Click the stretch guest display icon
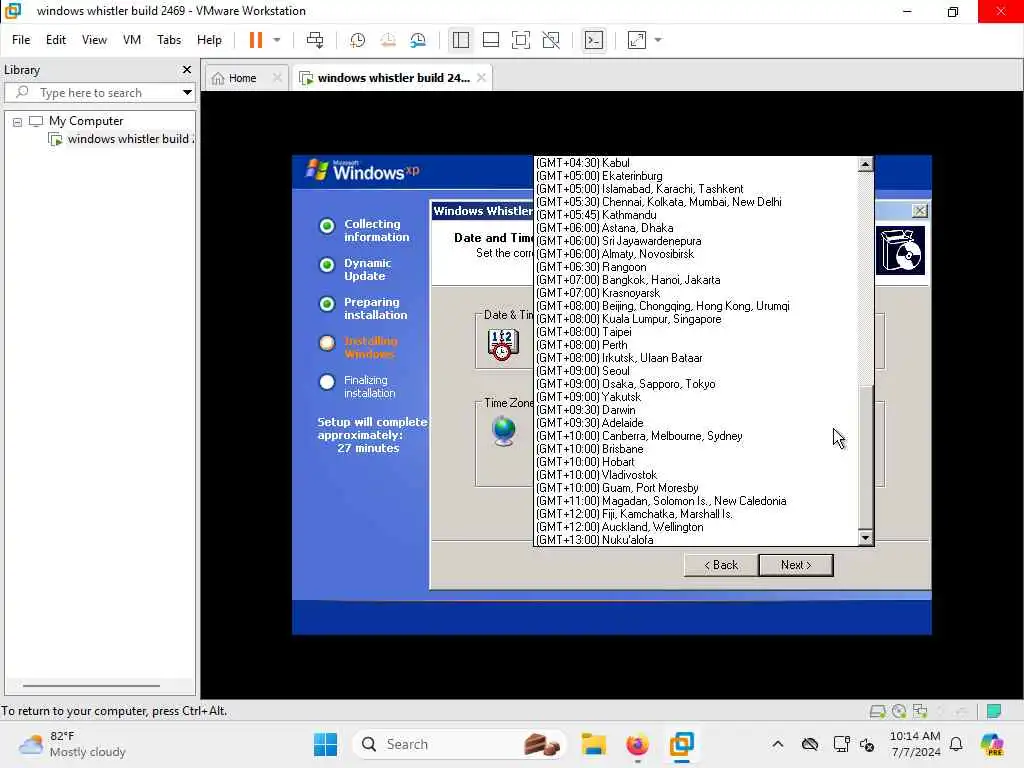Viewport: 1024px width, 768px height. (x=637, y=40)
